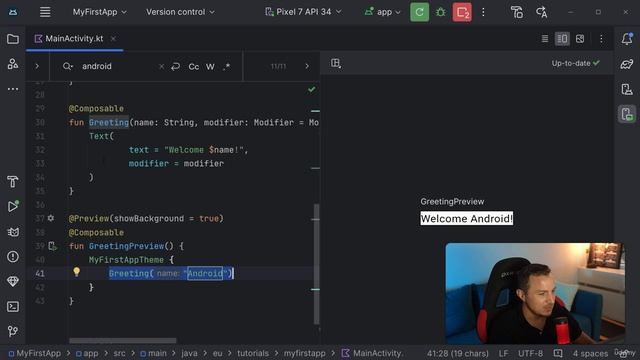This screenshot has height=360, width=640.
Task: Switch to Code-only editor view
Action: 544,39
